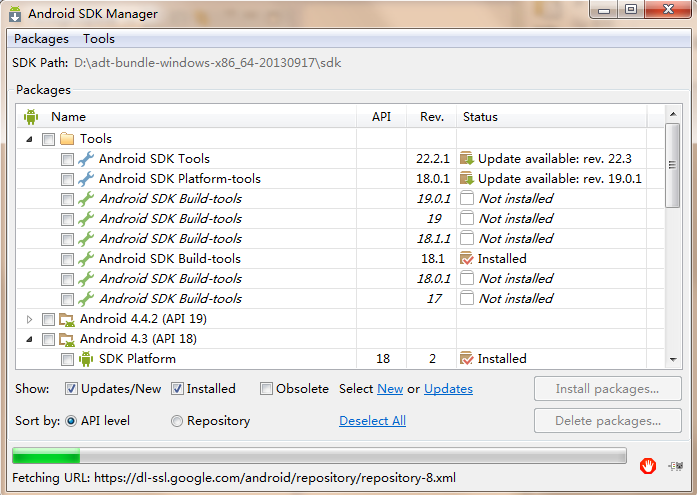Click the Android SDK Tools wrench icon
Viewport: 697px width, 495px height.
click(86, 159)
